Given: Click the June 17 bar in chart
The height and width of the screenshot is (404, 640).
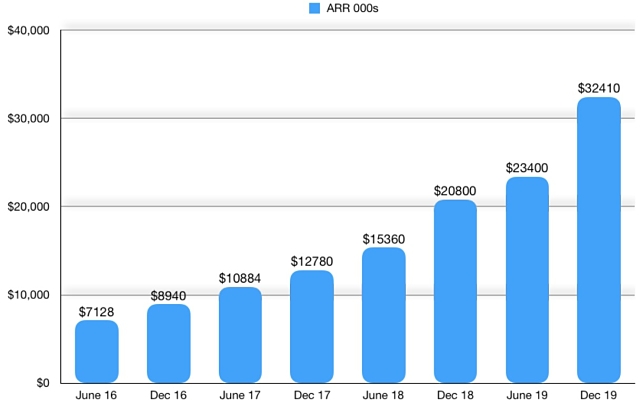Looking at the screenshot, I should click(240, 335).
